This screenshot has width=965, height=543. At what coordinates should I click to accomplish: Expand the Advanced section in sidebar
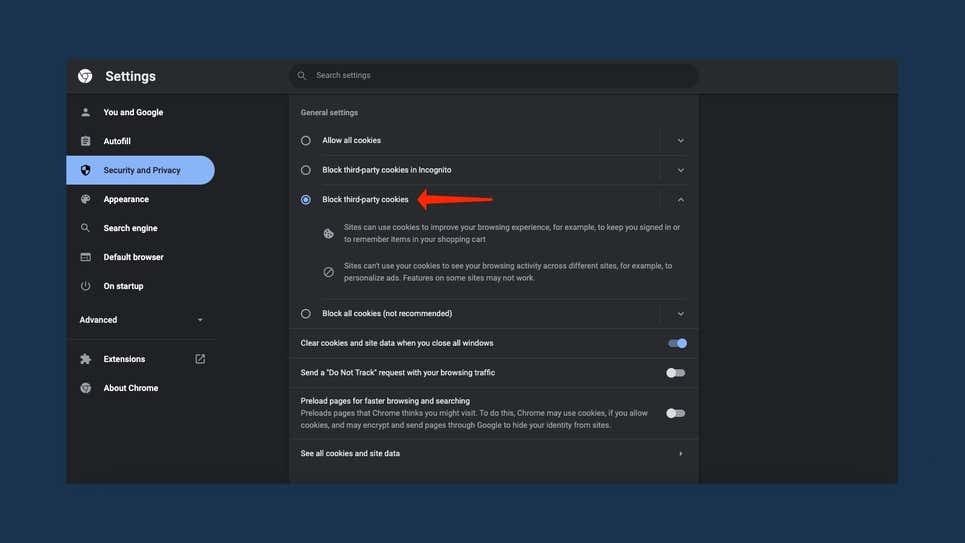click(x=200, y=320)
